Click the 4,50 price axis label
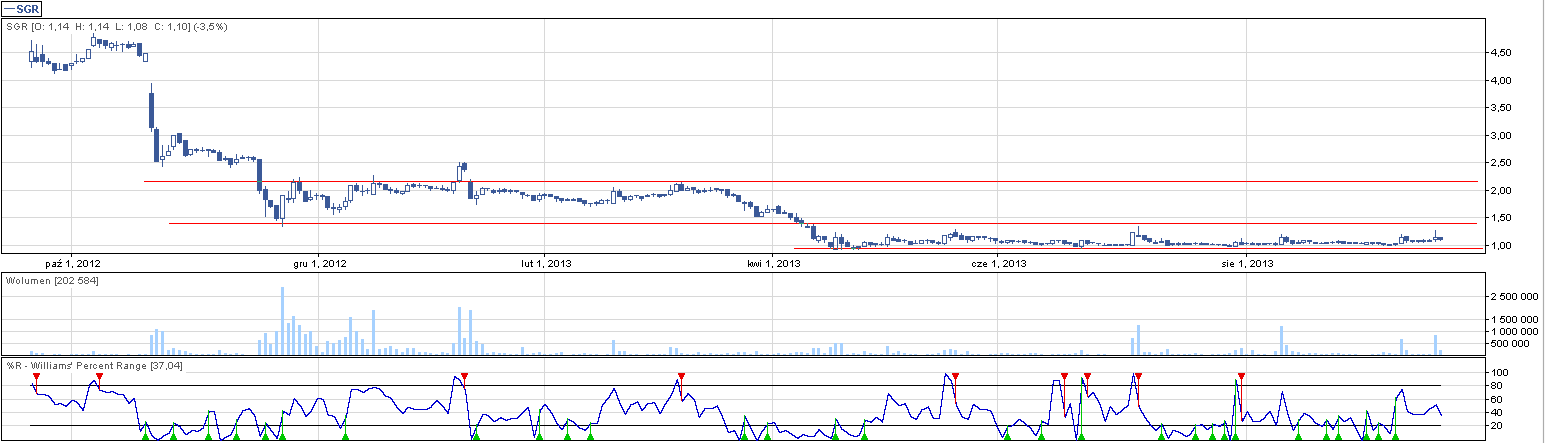The image size is (1545, 443). click(x=1501, y=53)
